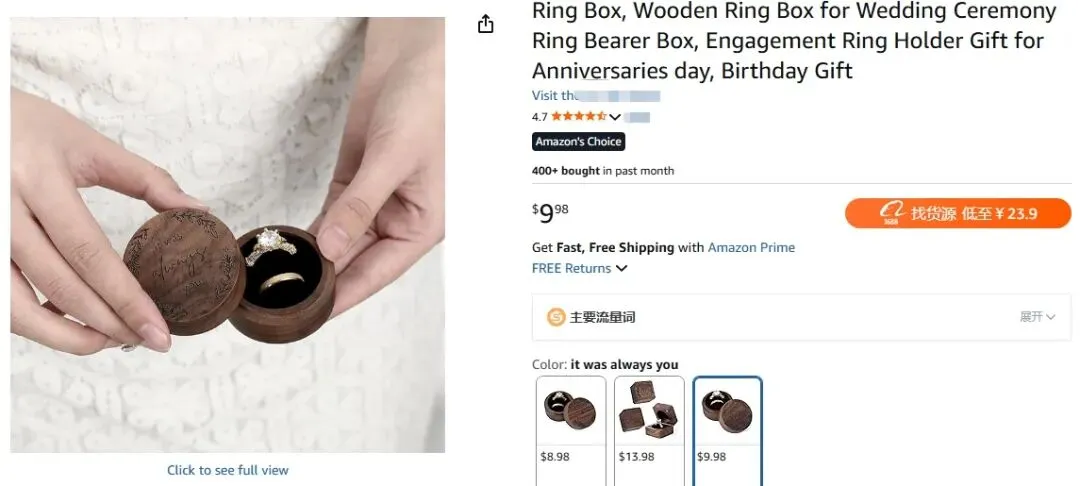Expand the FREE Returns chevron
The width and height of the screenshot is (1080, 486).
[x=622, y=268]
